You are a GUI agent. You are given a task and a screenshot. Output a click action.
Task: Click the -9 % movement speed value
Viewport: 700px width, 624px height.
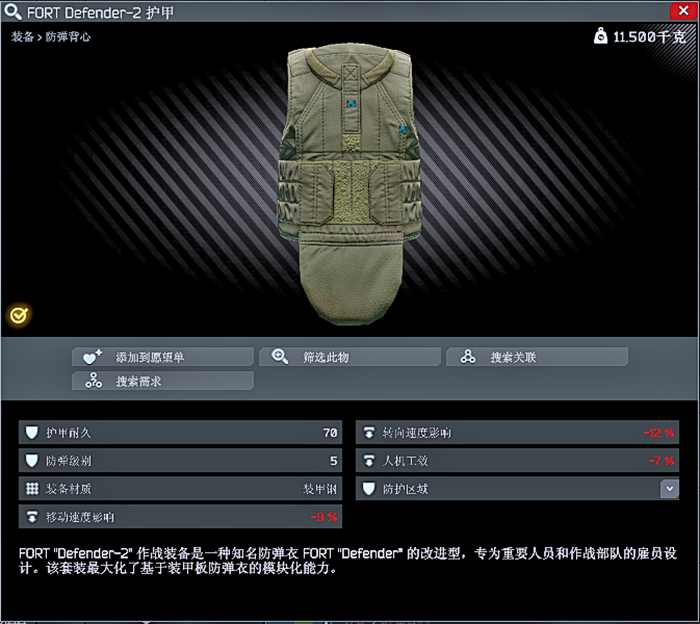point(324,517)
